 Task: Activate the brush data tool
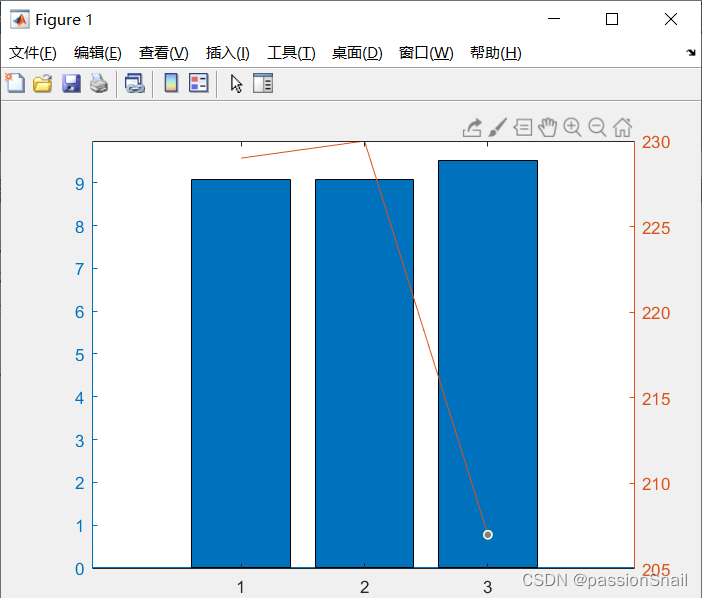point(497,128)
